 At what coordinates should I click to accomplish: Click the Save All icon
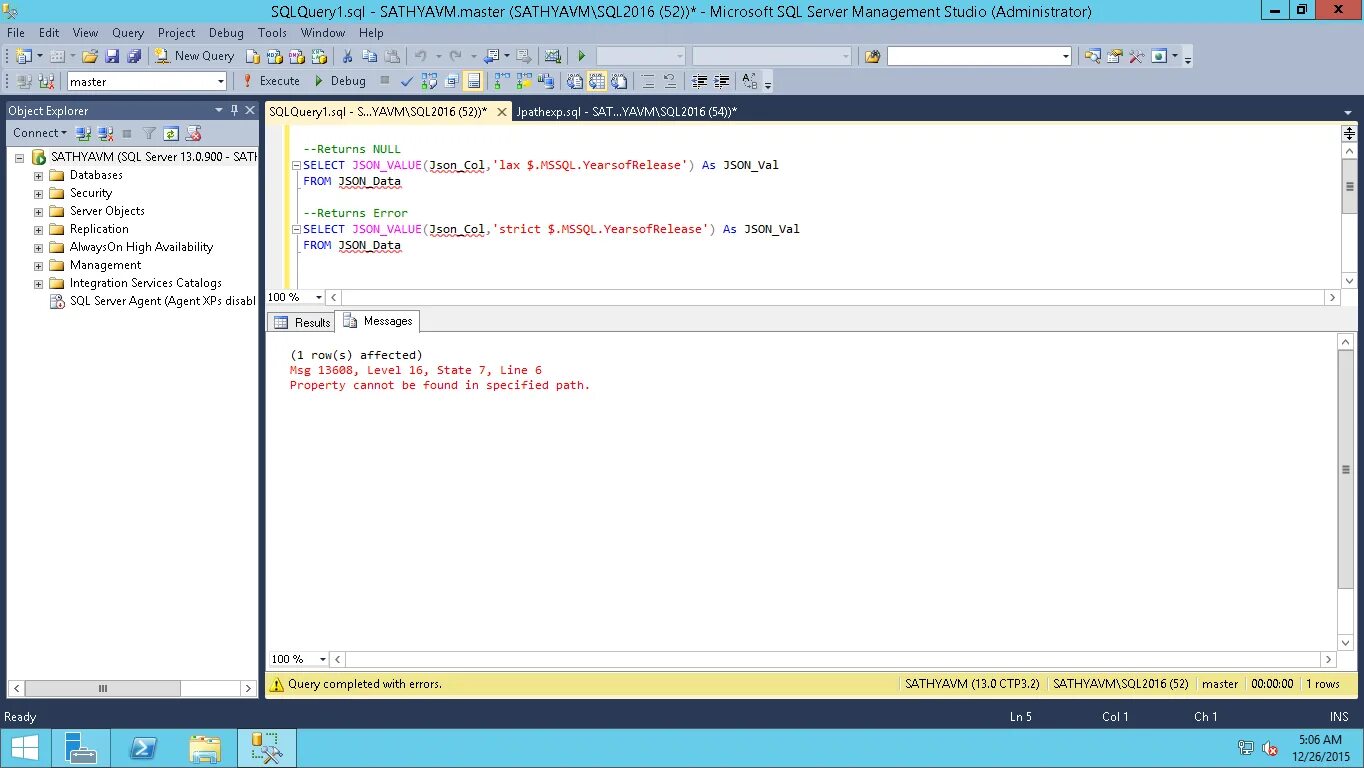pos(134,56)
